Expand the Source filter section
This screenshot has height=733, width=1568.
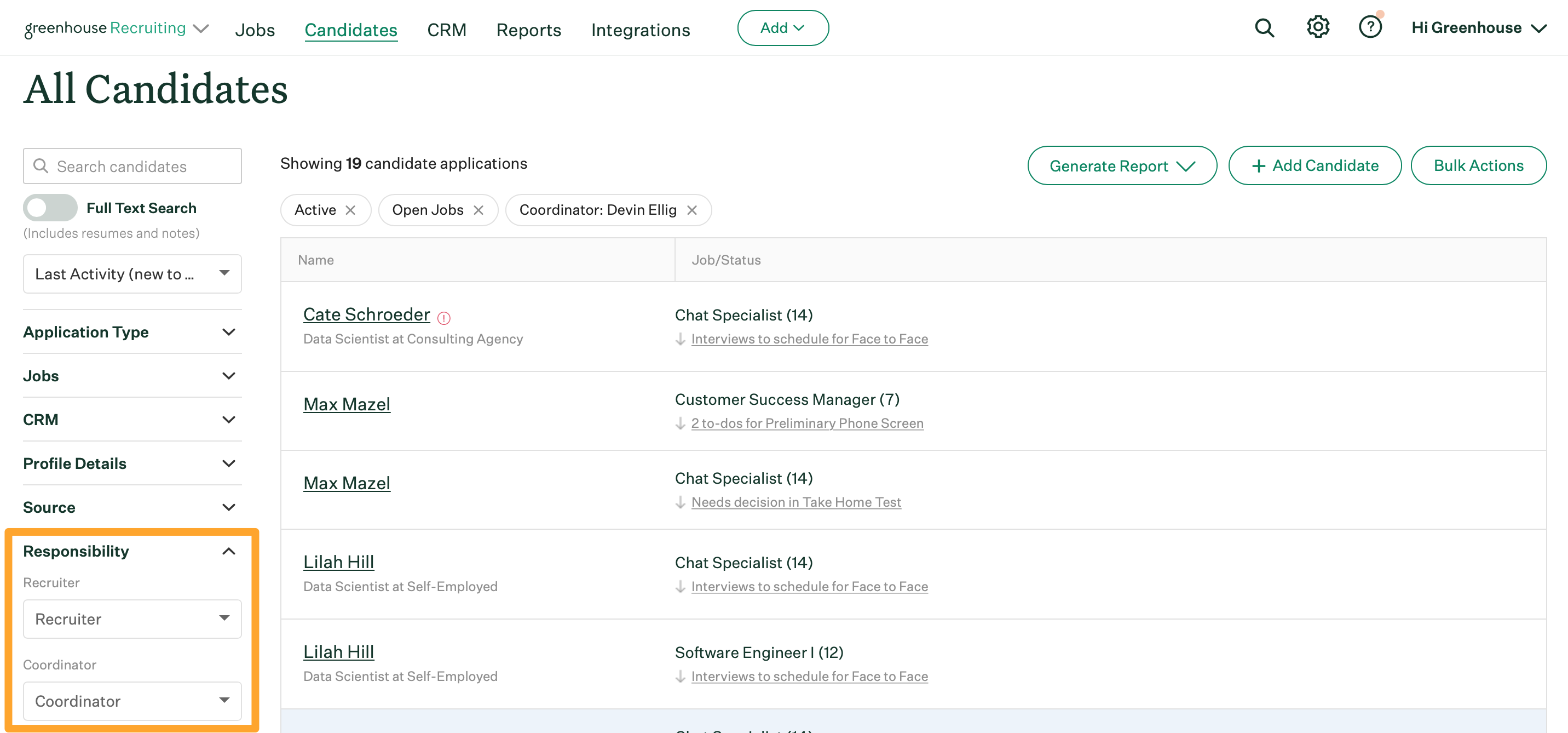pyautogui.click(x=132, y=507)
